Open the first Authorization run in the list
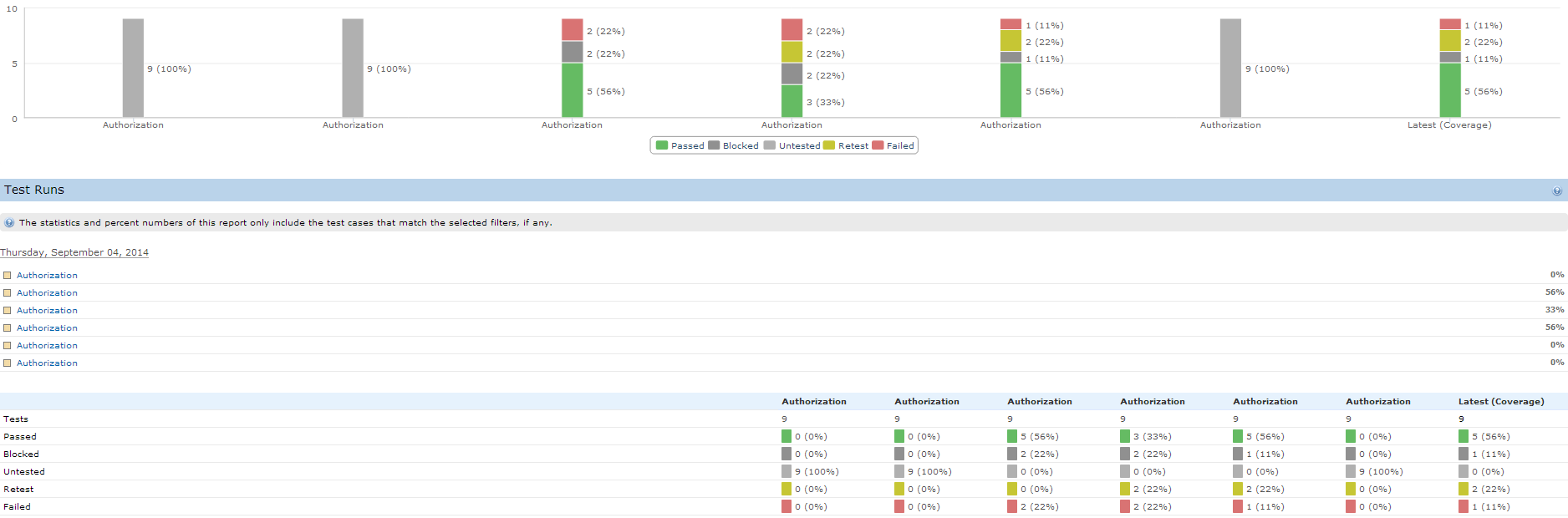 pyautogui.click(x=47, y=276)
